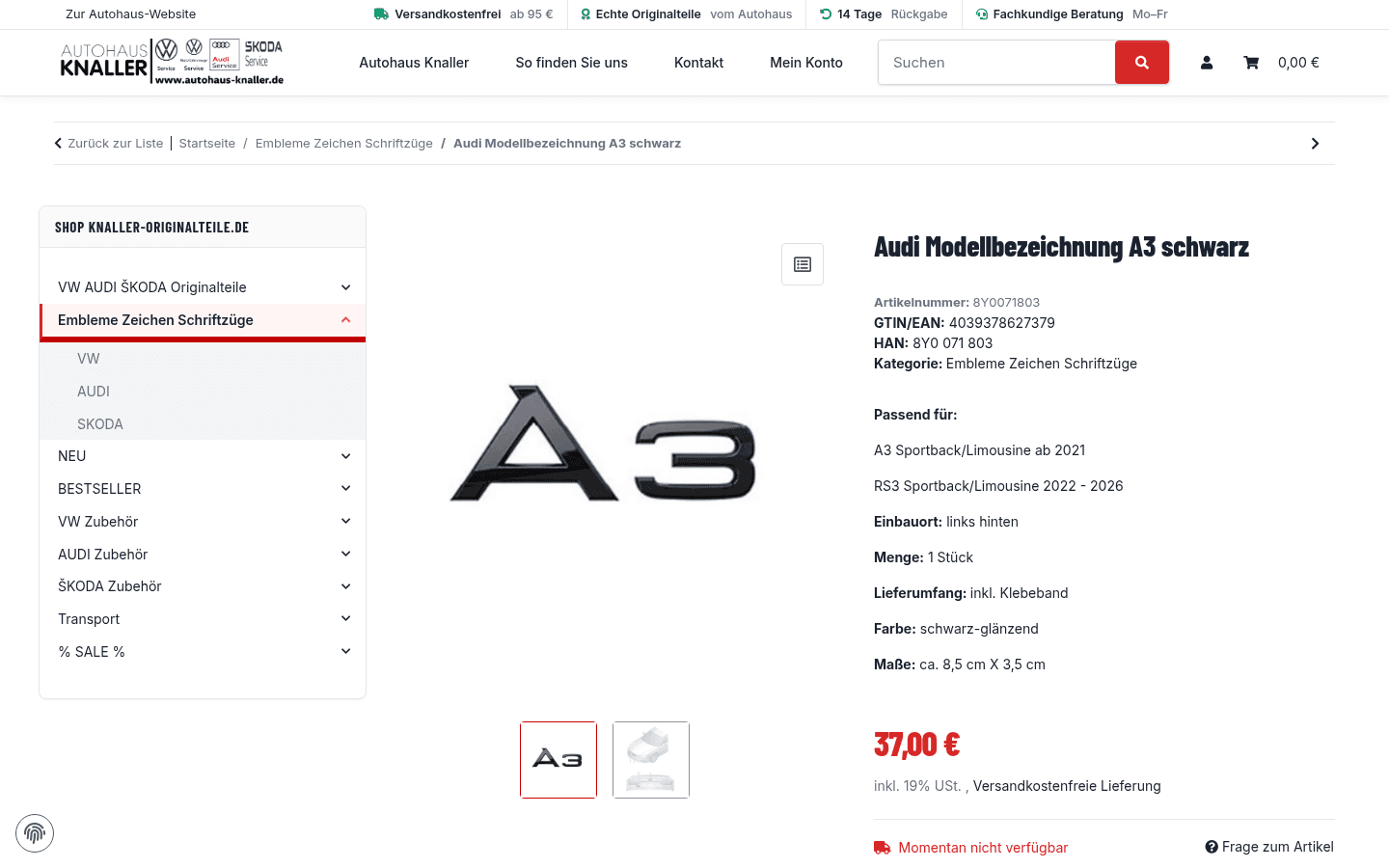The height and width of the screenshot is (868, 1389).
Task: Click the red search magnifier button
Action: (x=1142, y=63)
